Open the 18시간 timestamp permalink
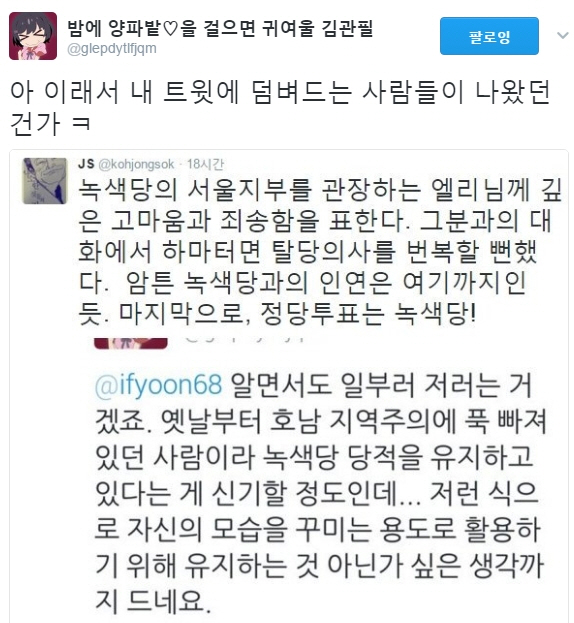 click(205, 164)
